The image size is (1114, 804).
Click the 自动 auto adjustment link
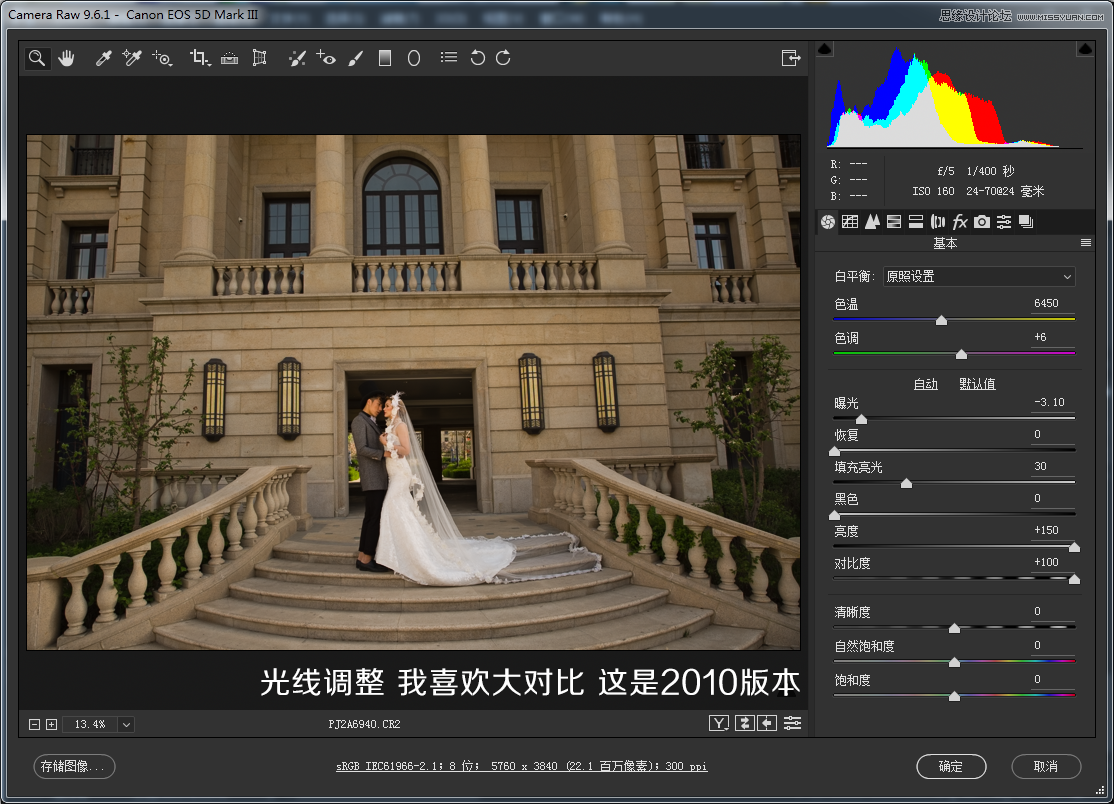coord(925,383)
